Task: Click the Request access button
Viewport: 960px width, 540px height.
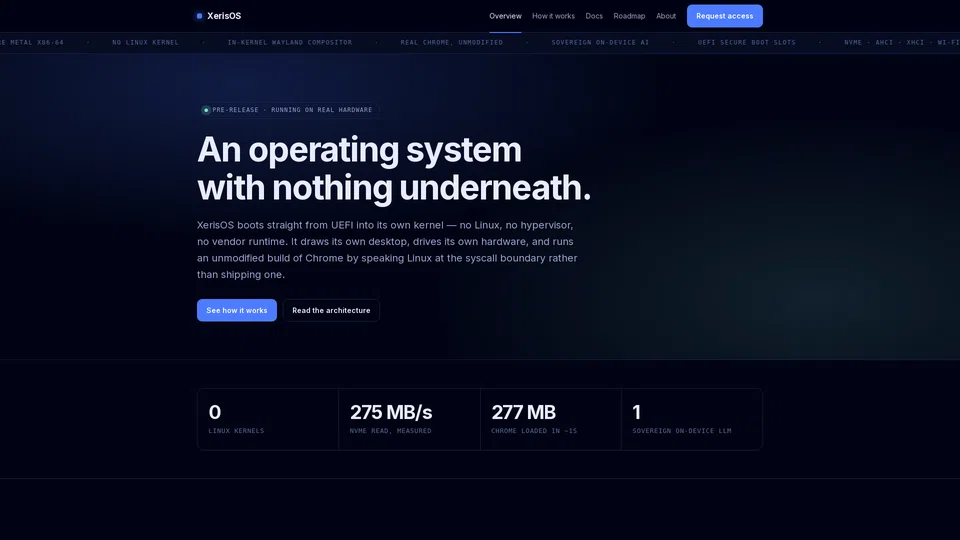Action: (x=724, y=16)
